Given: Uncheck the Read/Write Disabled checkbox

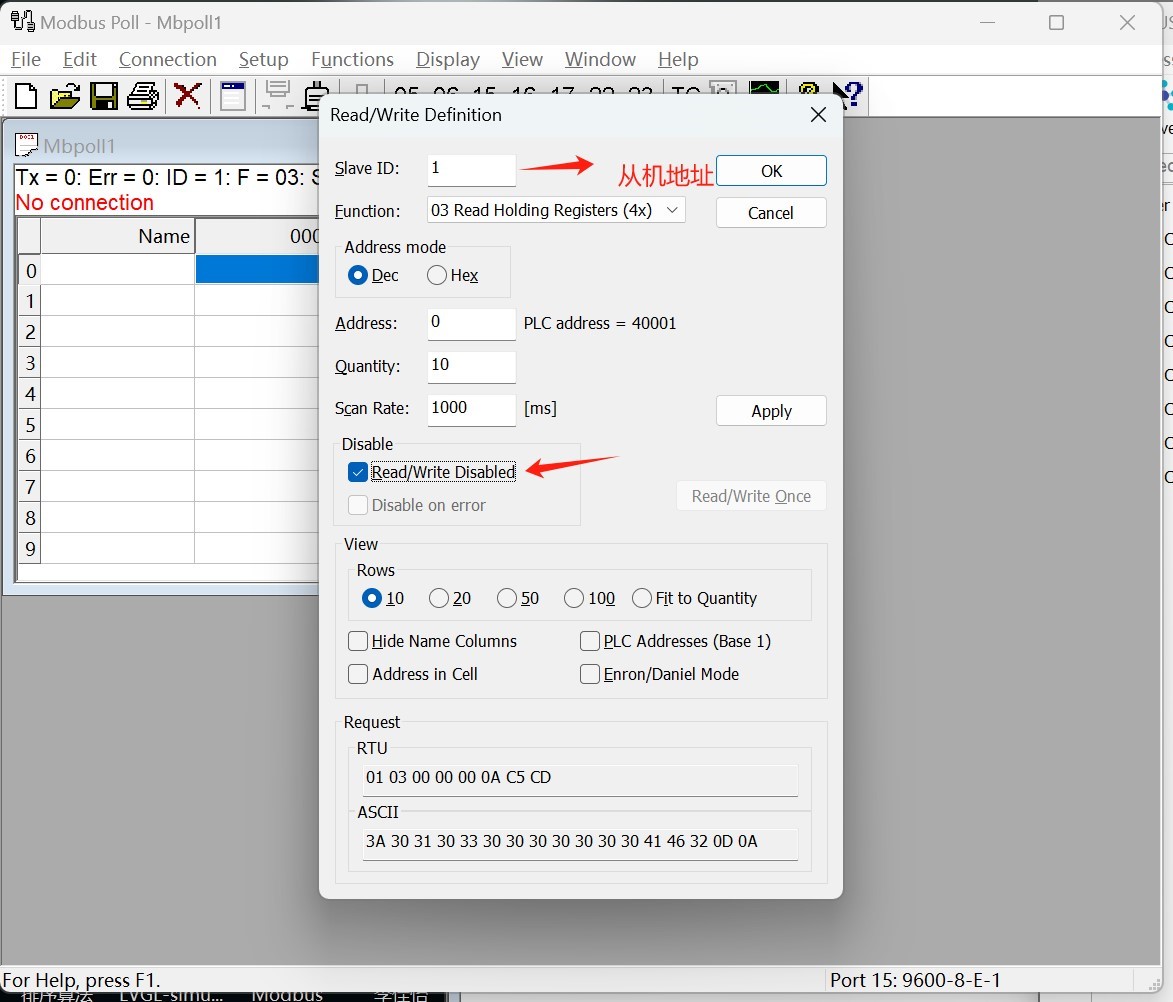Looking at the screenshot, I should tap(357, 471).
